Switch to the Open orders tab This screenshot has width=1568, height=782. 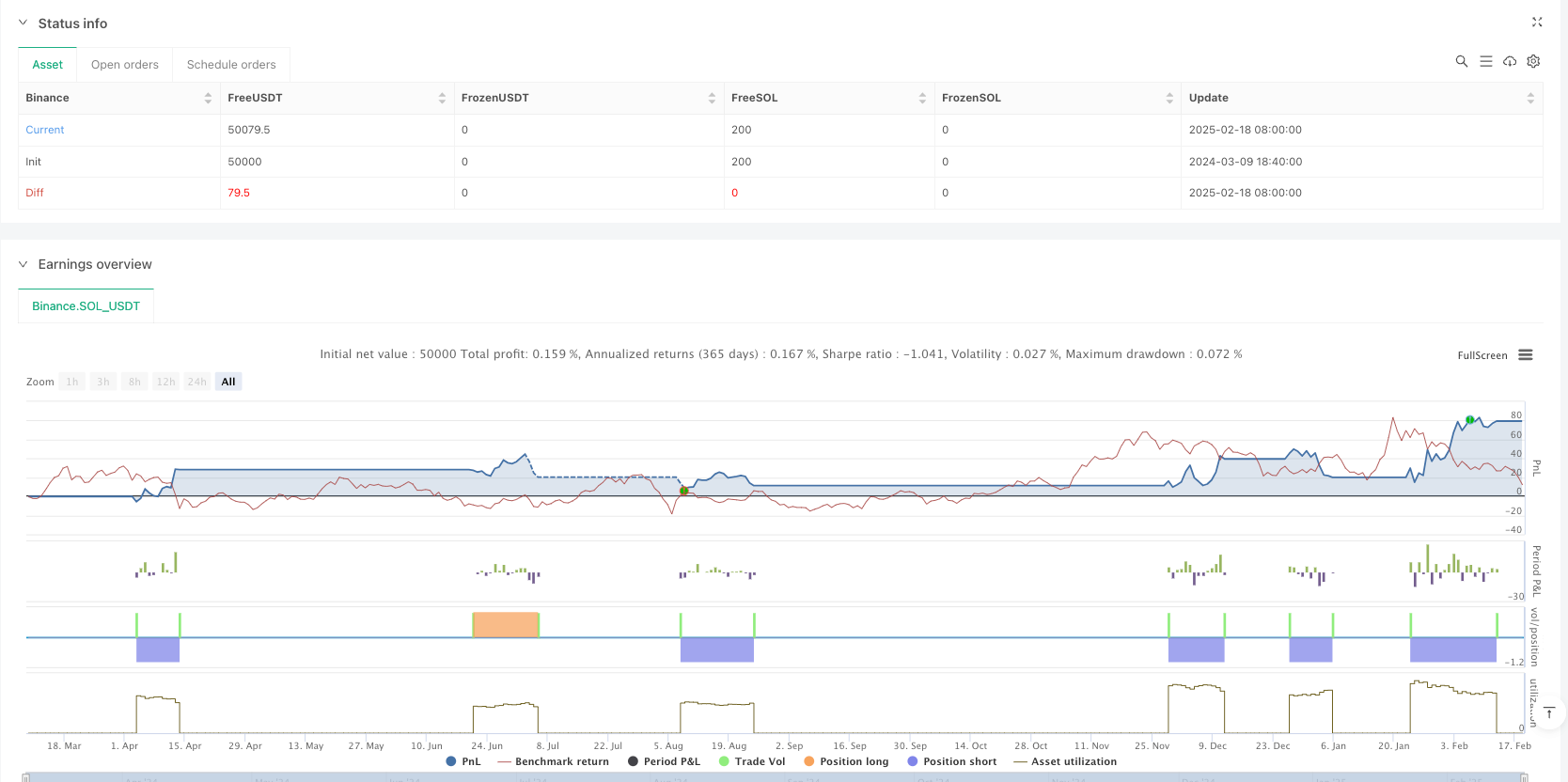pyautogui.click(x=125, y=65)
